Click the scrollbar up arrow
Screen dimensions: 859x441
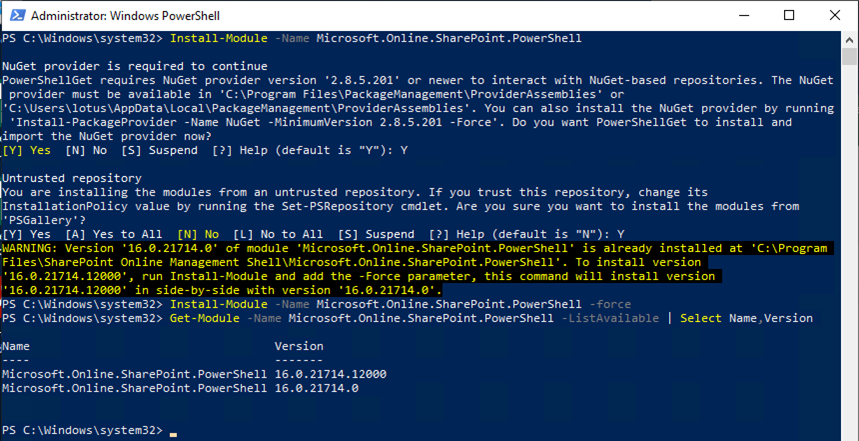tap(849, 39)
